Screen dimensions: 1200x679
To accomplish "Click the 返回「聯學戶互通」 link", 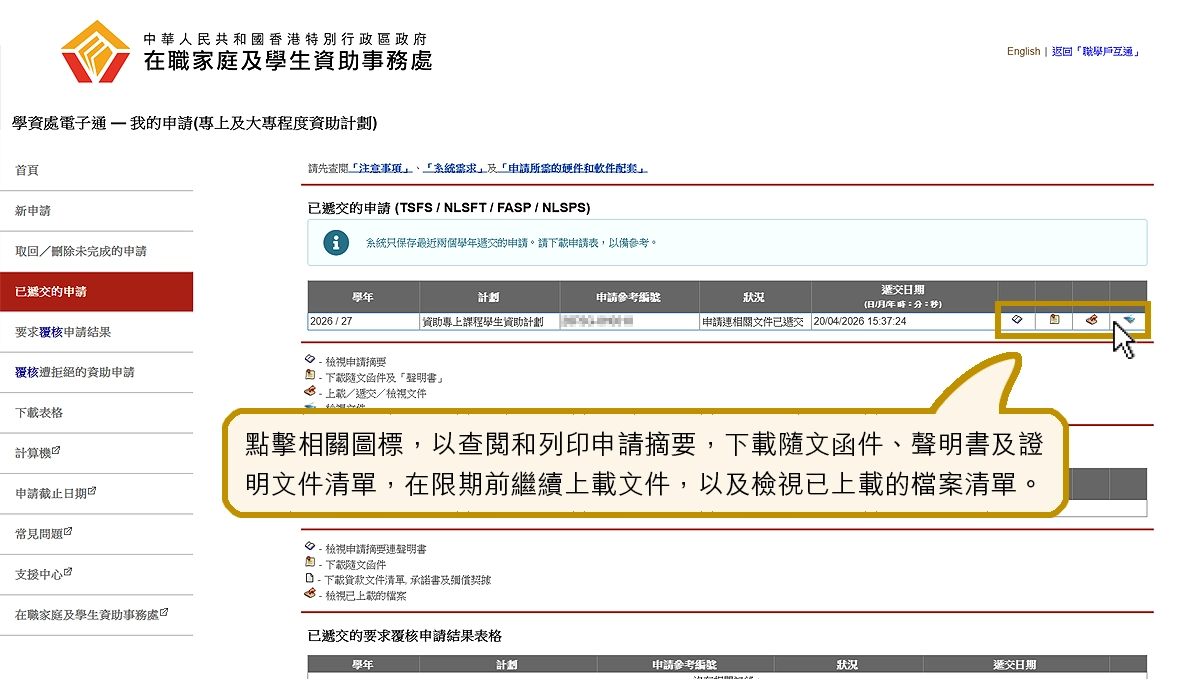I will coord(1096,51).
